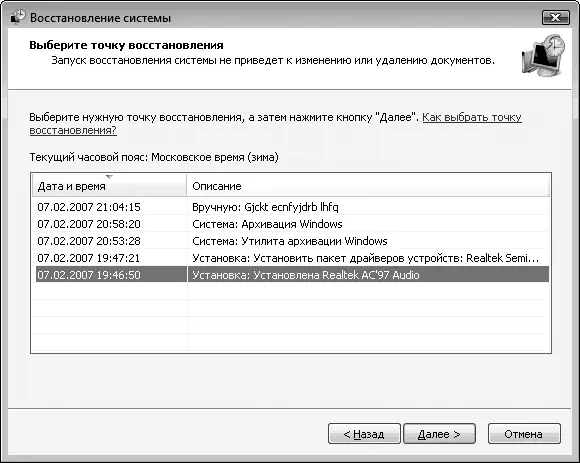Choose 'Утилита архивации Windows' entry
Screen dimensions: 580x463
pyautogui.click(x=290, y=241)
